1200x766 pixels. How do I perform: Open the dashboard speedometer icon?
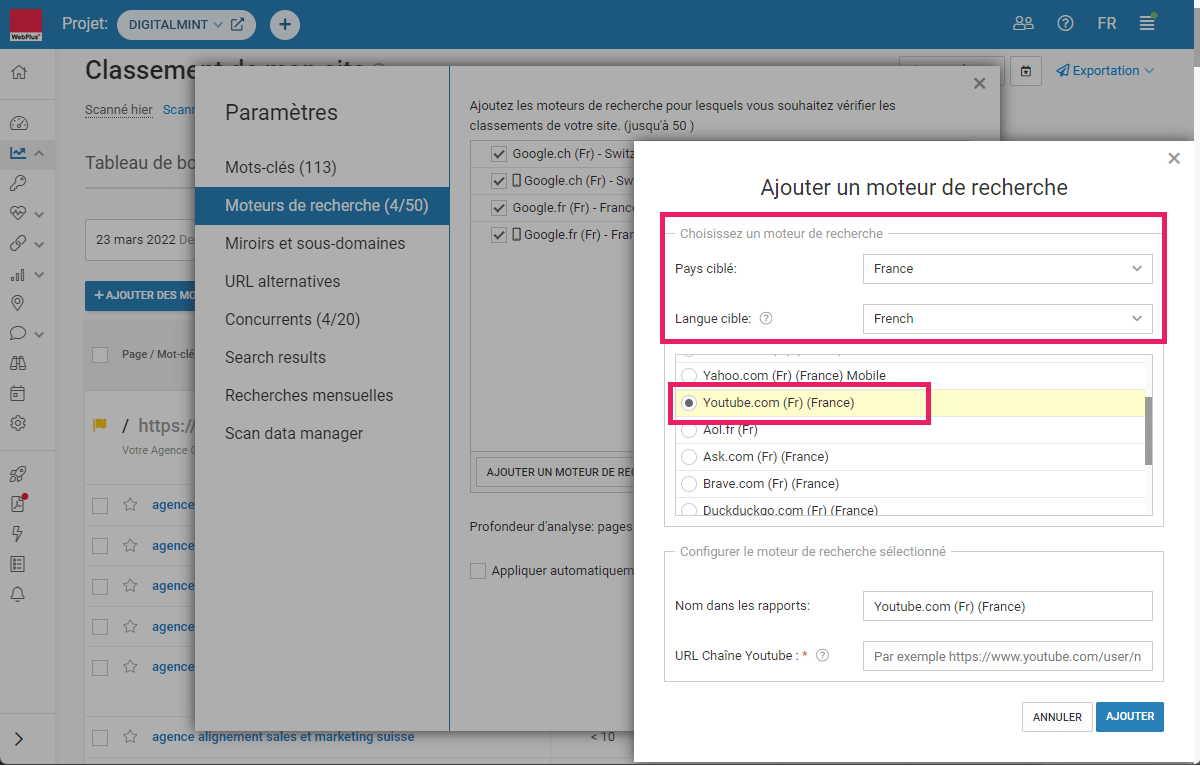point(18,124)
